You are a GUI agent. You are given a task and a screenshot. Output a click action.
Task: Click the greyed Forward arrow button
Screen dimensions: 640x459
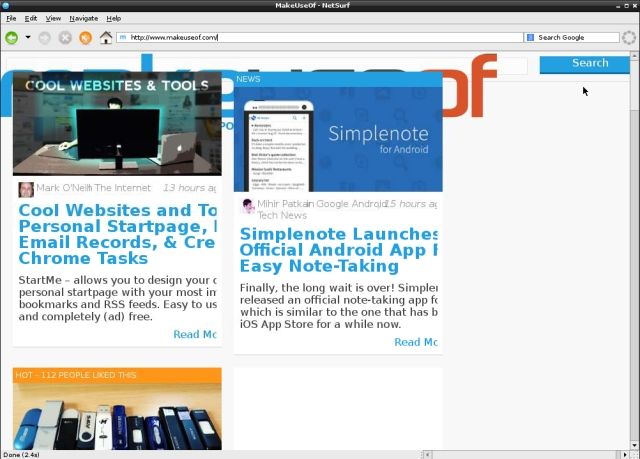tap(44, 38)
